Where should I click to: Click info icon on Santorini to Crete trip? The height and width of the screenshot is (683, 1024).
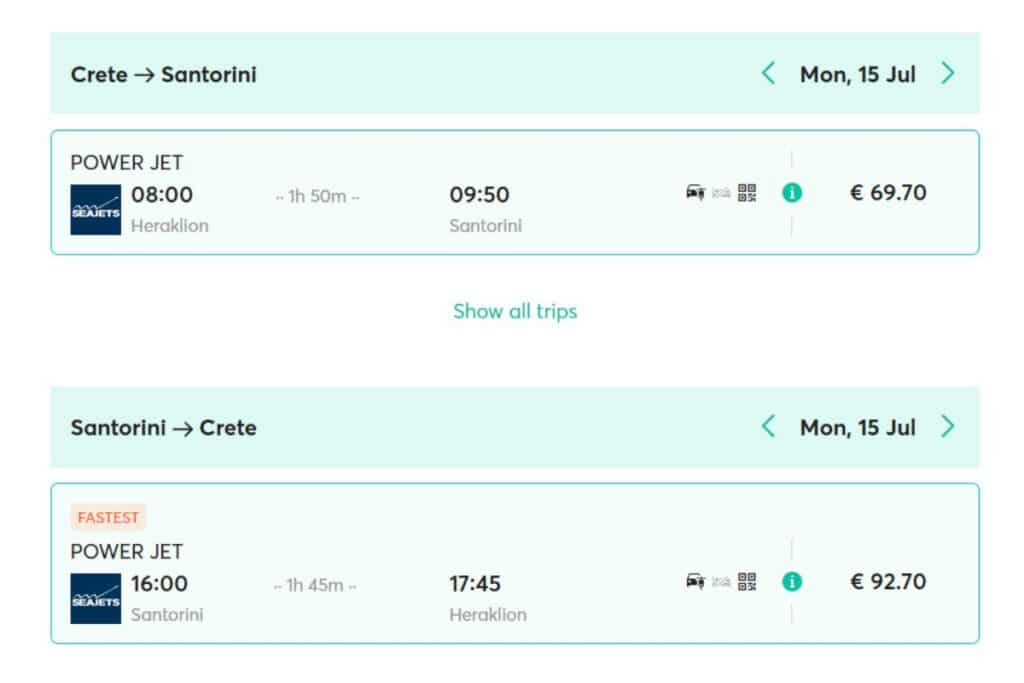792,582
